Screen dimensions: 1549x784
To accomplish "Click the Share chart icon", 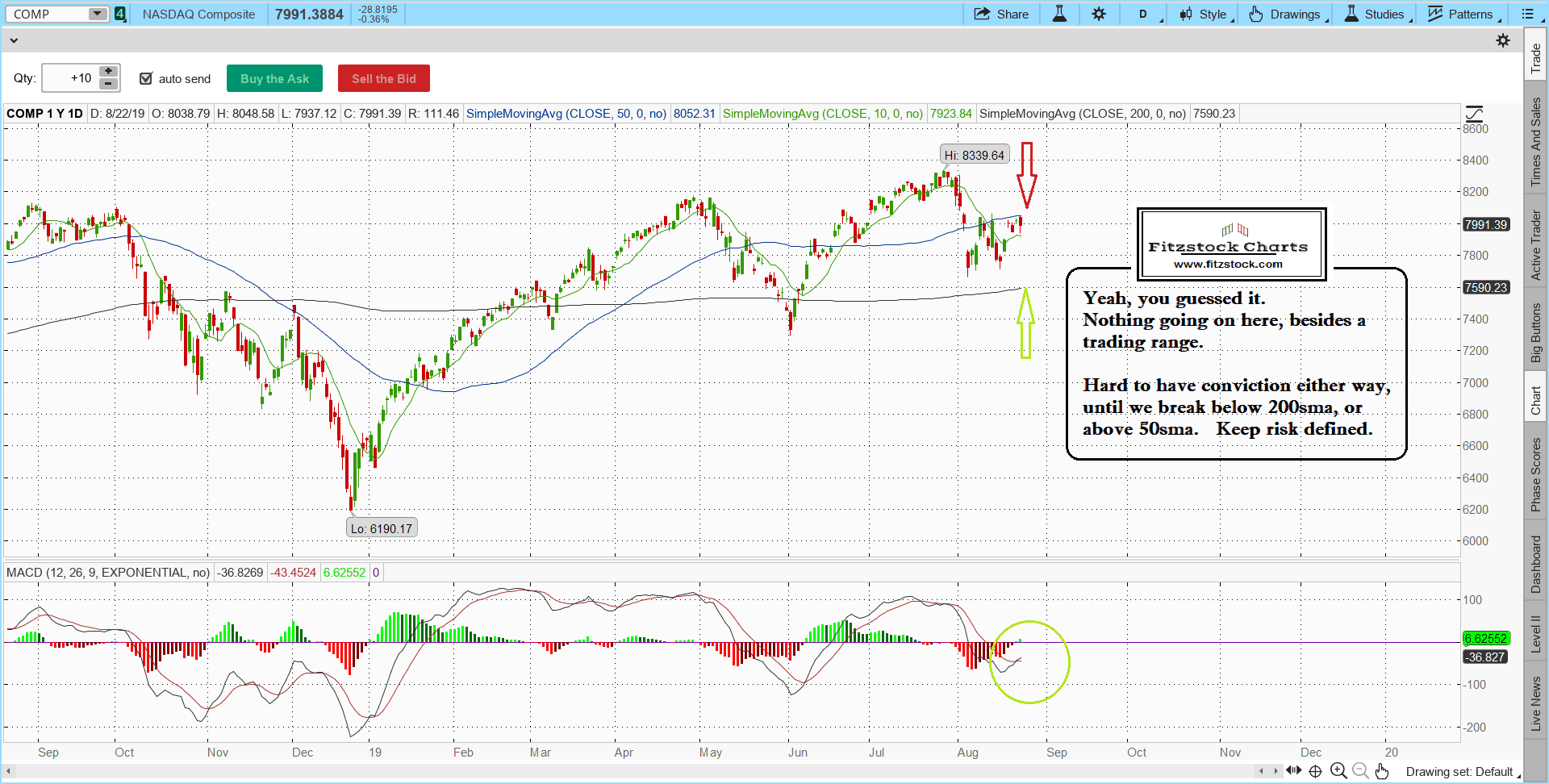I will coord(1000,14).
